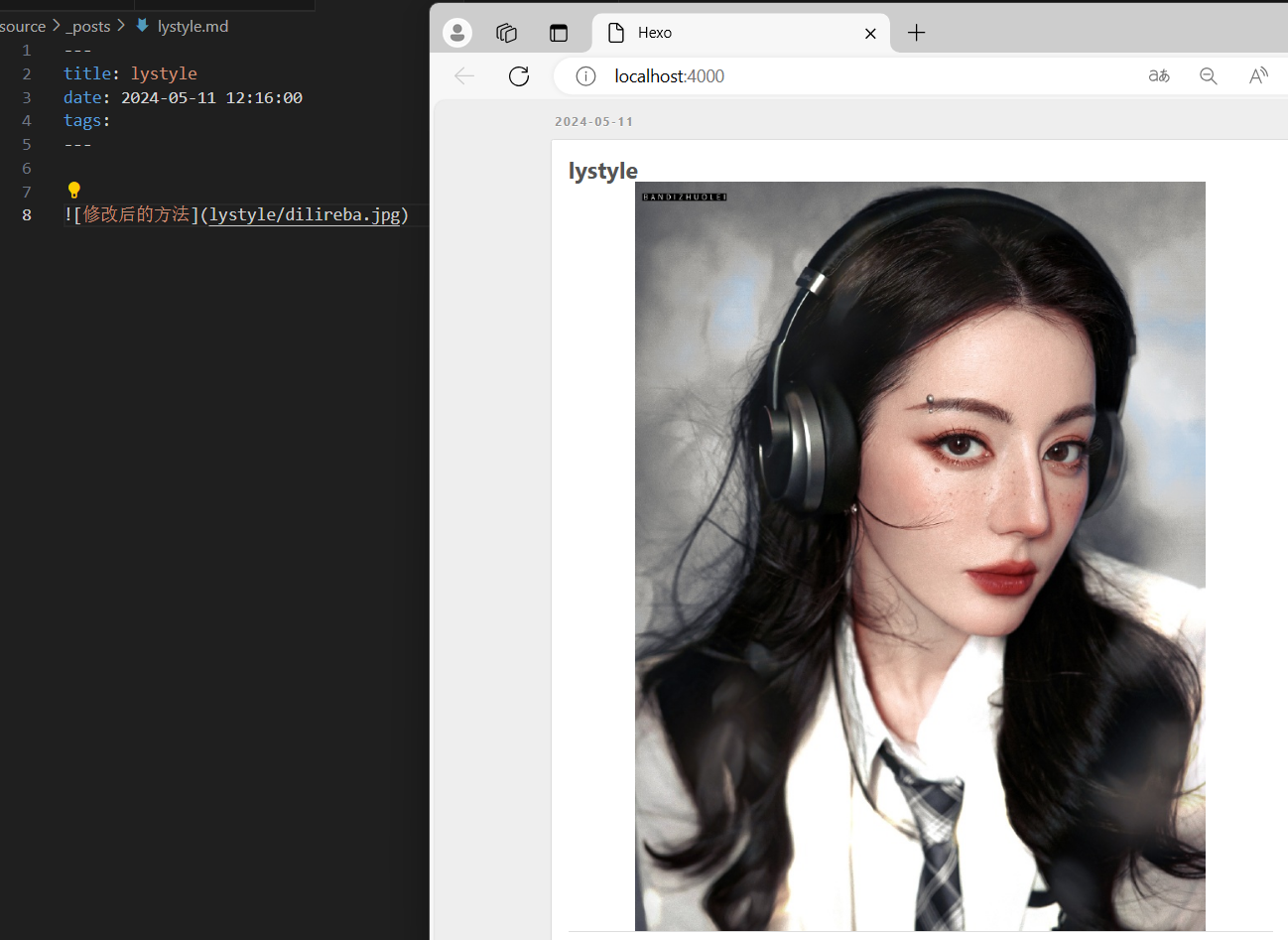
Task: Click the portrait image in the post
Action: 920,556
